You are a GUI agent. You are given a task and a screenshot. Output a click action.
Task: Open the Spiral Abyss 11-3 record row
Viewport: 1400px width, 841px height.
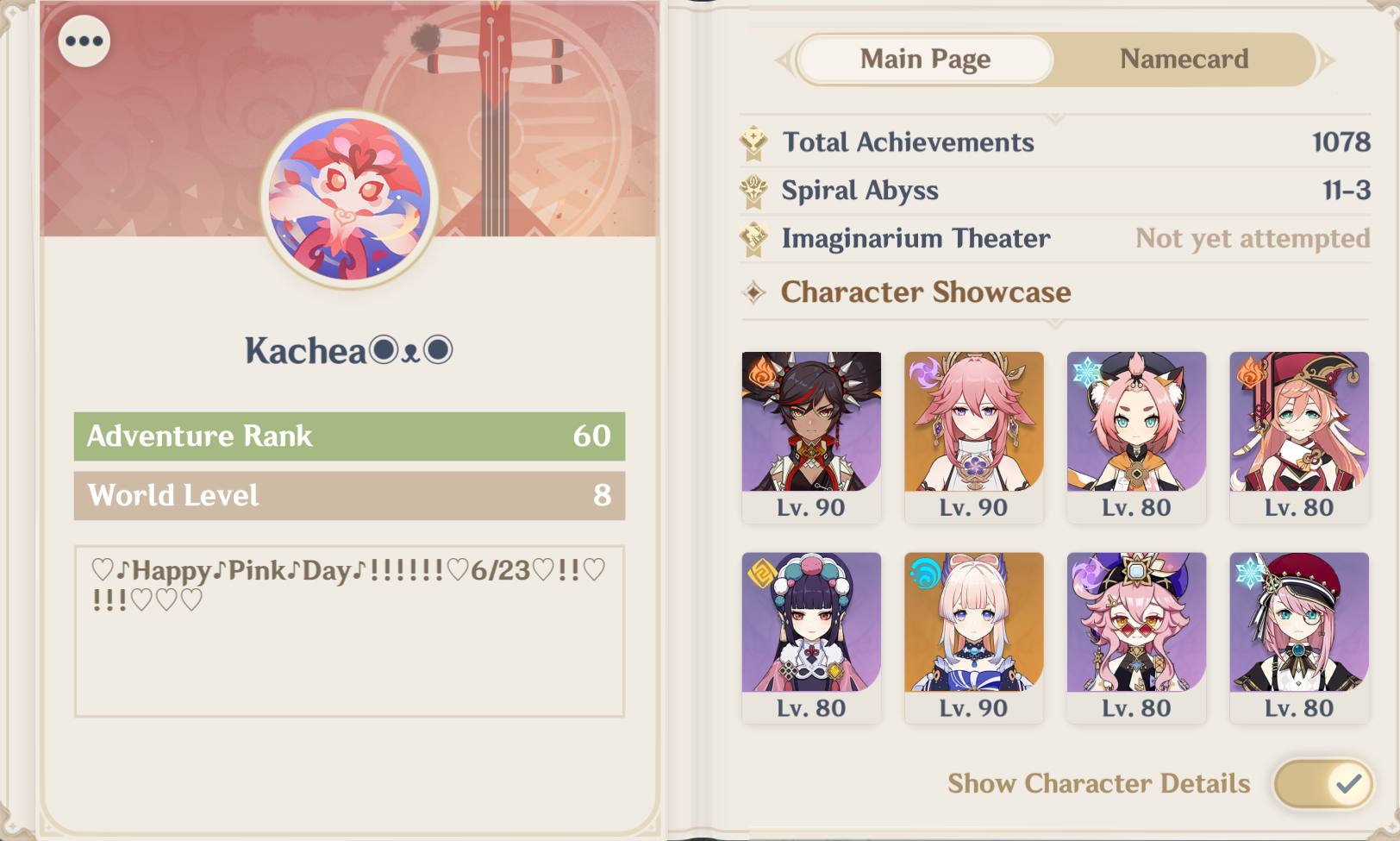1055,191
